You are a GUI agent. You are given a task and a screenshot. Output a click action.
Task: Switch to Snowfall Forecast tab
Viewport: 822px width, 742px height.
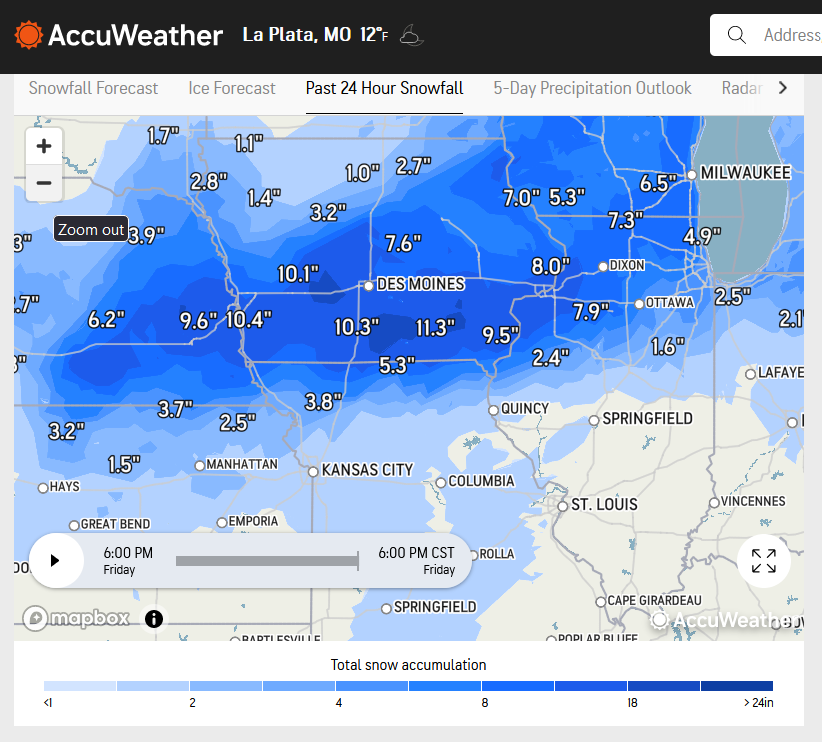93,88
